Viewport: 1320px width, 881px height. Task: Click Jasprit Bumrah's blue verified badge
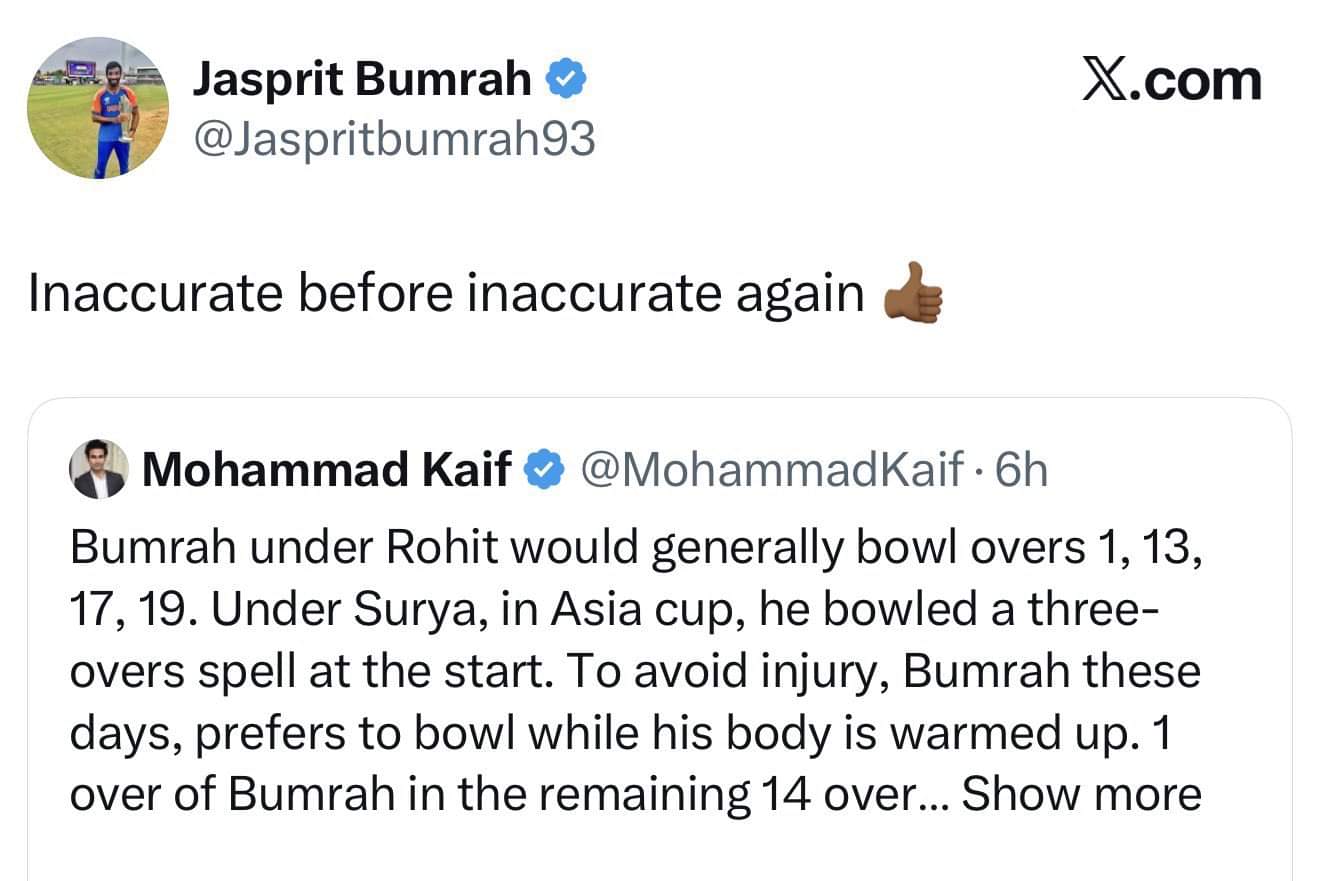click(566, 79)
